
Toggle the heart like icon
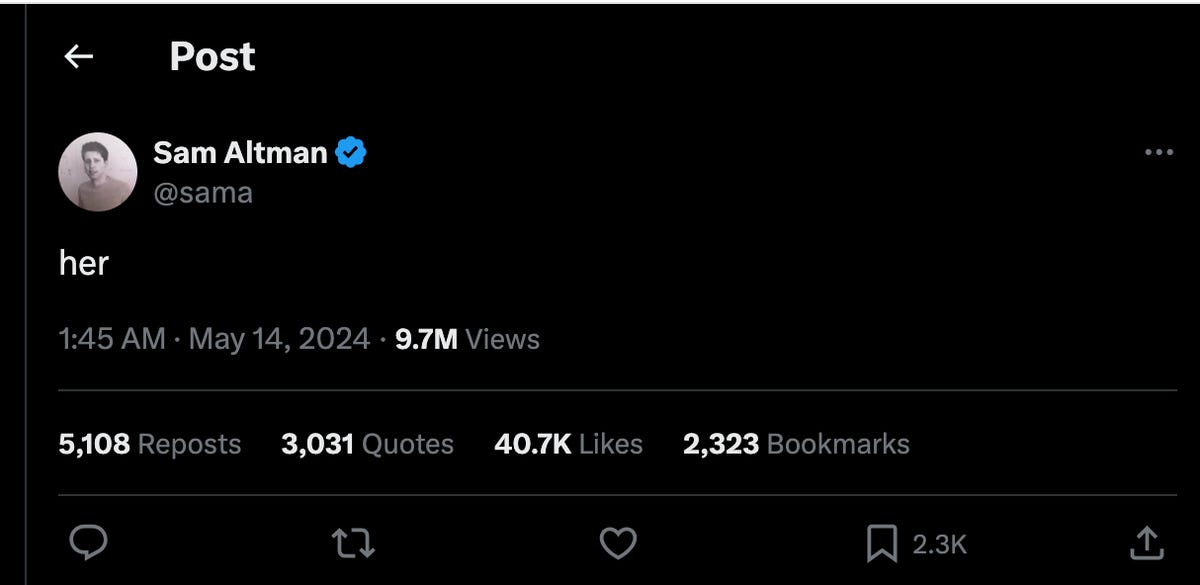(x=618, y=543)
